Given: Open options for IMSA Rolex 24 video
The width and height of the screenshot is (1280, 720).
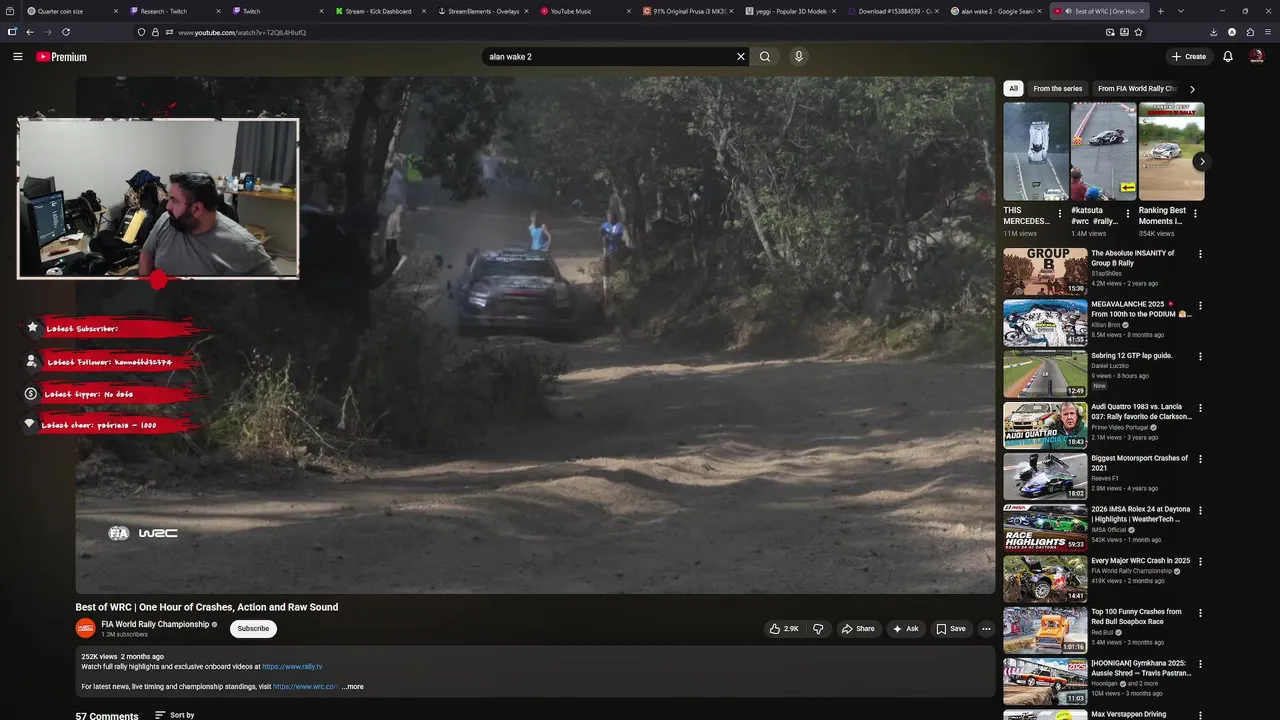Looking at the screenshot, I should pos(1200,511).
